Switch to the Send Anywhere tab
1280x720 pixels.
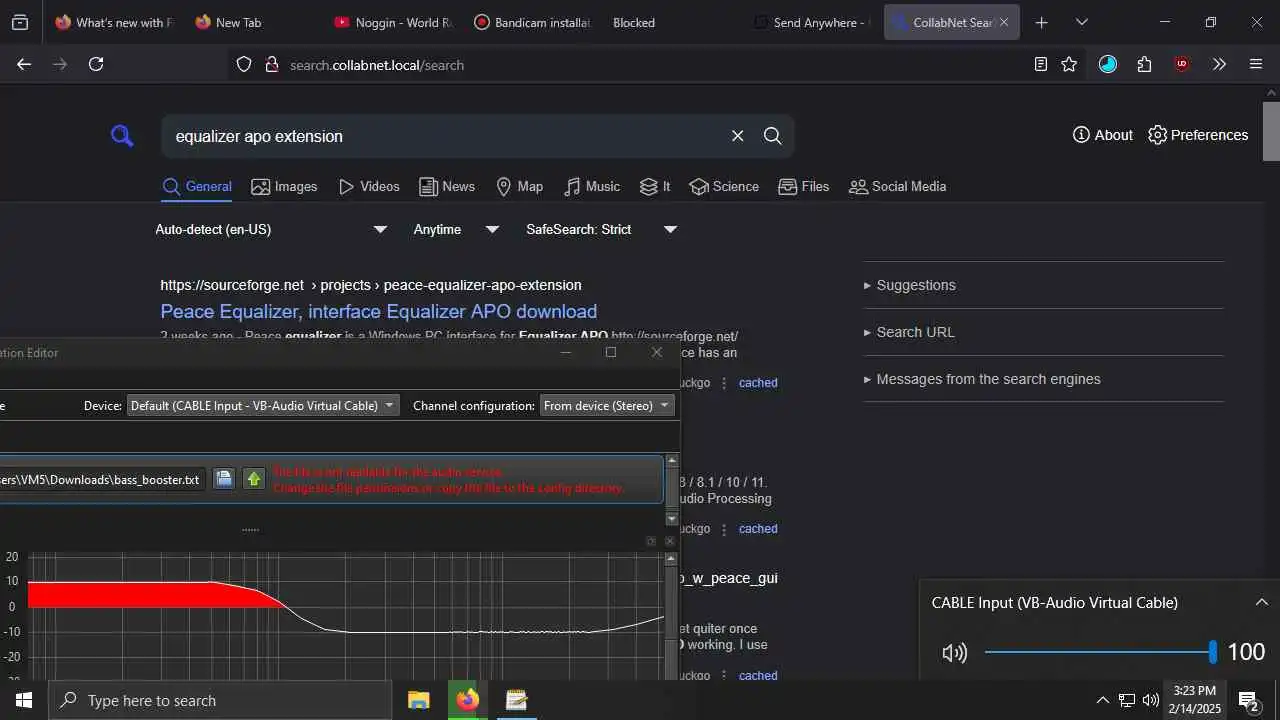(811, 22)
